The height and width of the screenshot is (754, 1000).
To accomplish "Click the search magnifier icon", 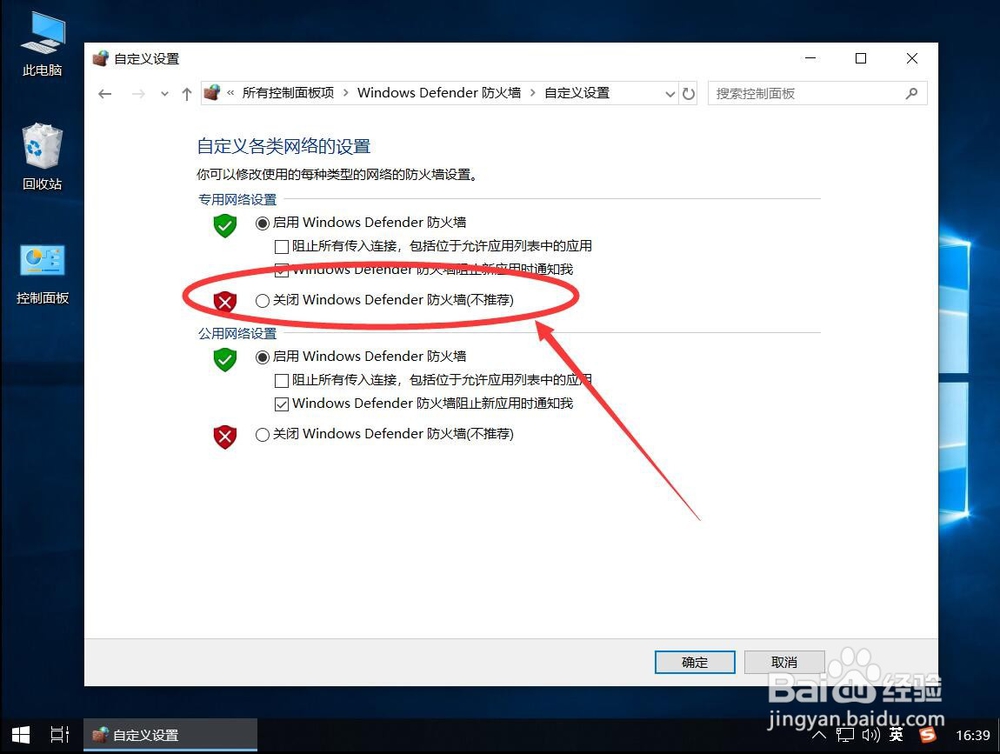I will pyautogui.click(x=911, y=94).
